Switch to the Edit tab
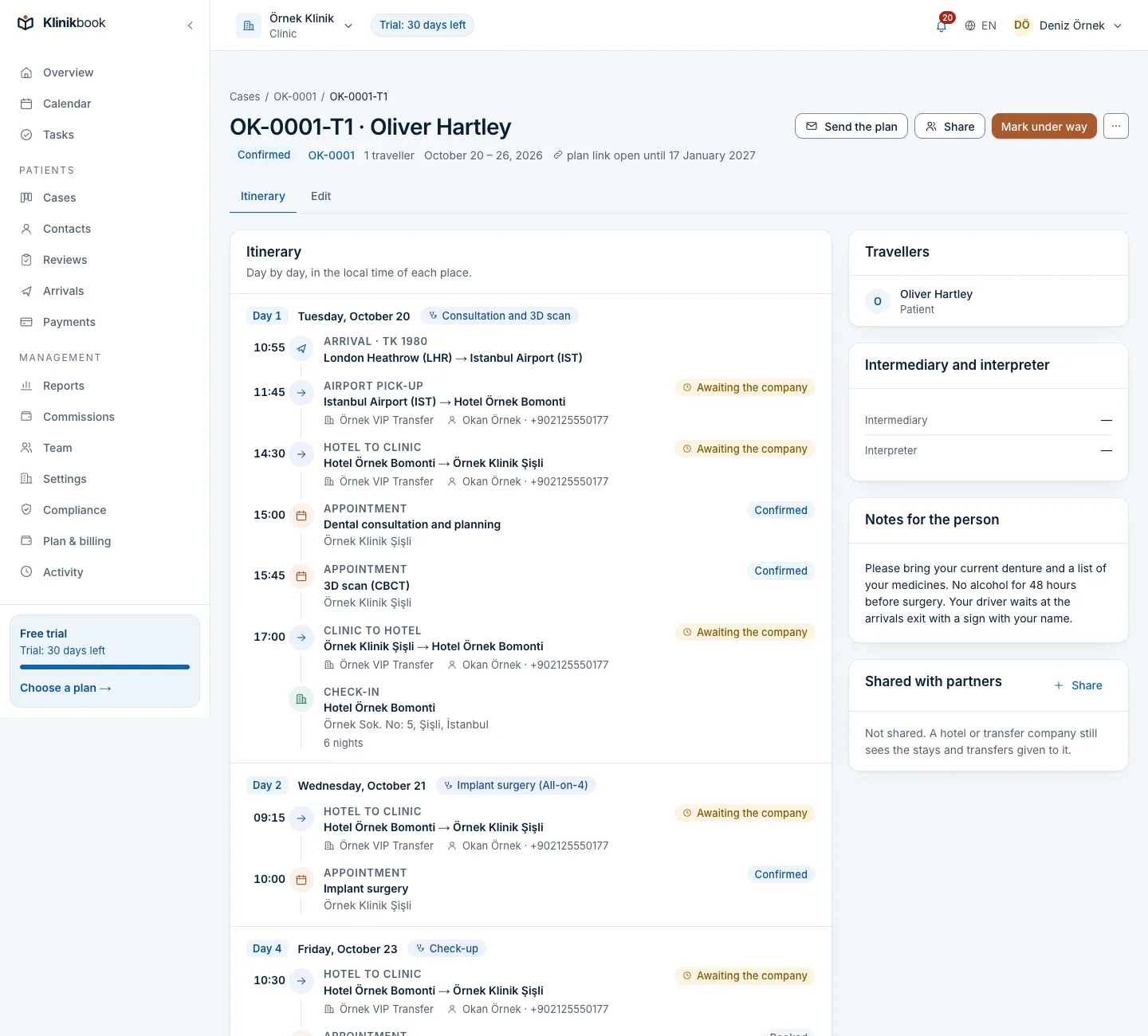 pyautogui.click(x=320, y=196)
